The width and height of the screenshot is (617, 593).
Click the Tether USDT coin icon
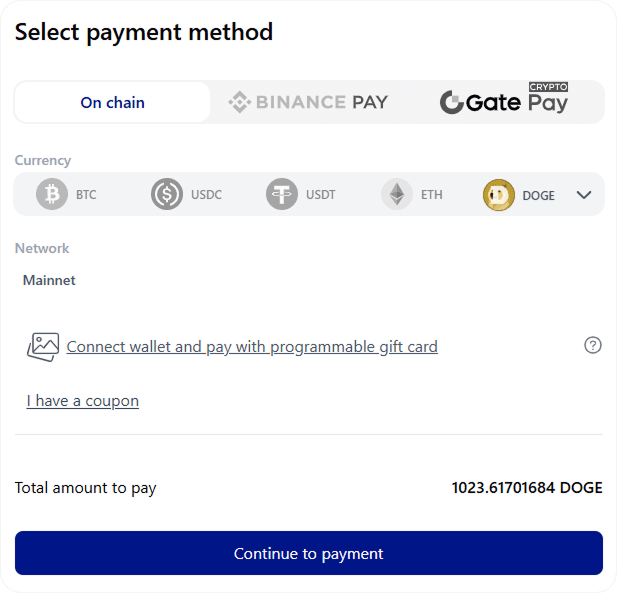(282, 194)
